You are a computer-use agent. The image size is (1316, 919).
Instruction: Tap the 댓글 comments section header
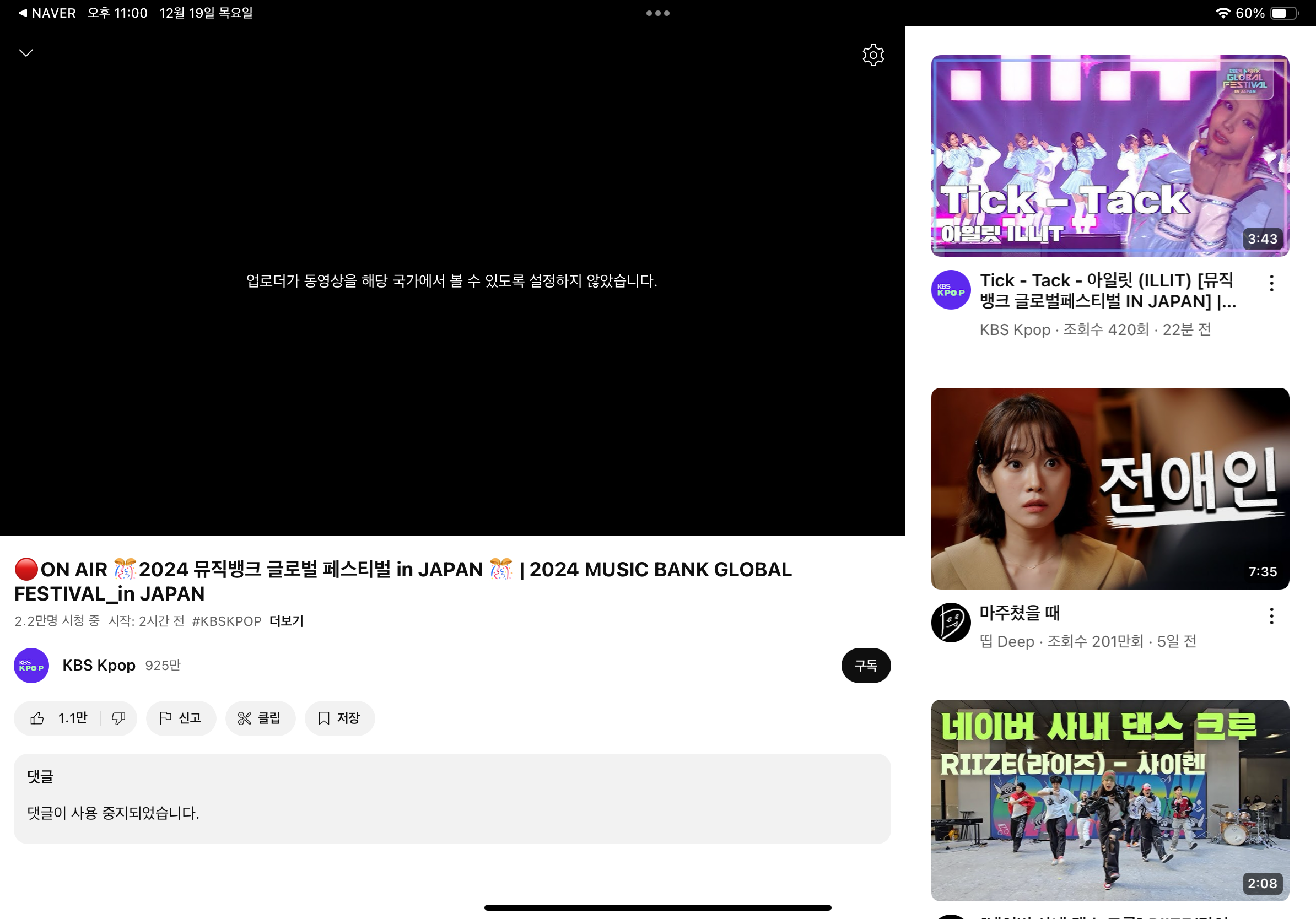[x=40, y=777]
